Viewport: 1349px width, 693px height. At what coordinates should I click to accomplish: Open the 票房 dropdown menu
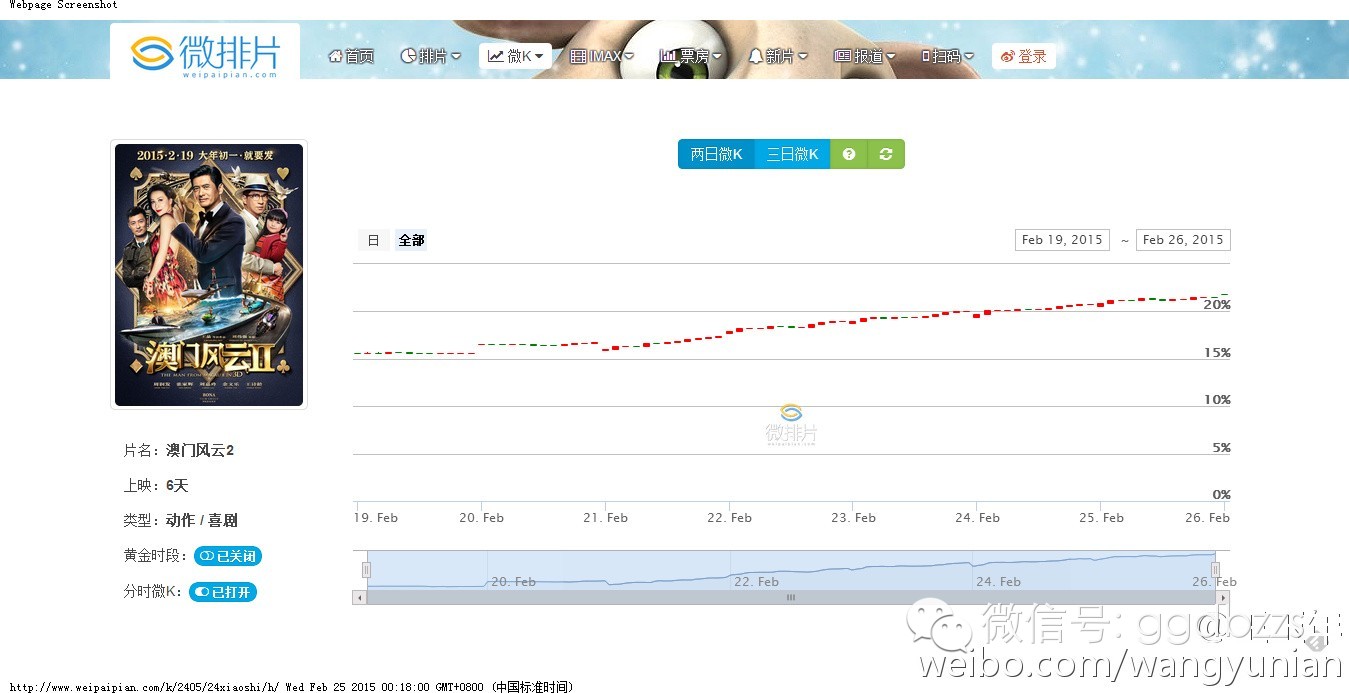pyautogui.click(x=689, y=56)
